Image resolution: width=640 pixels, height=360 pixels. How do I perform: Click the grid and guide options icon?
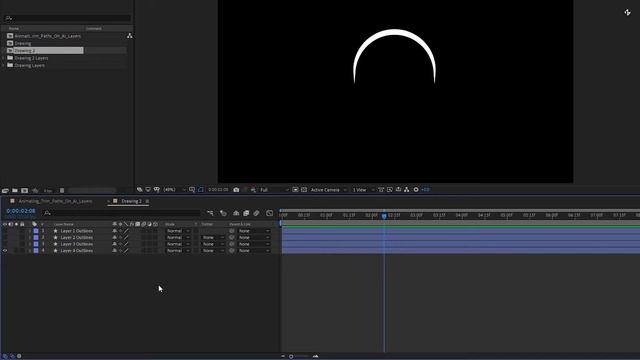point(192,190)
